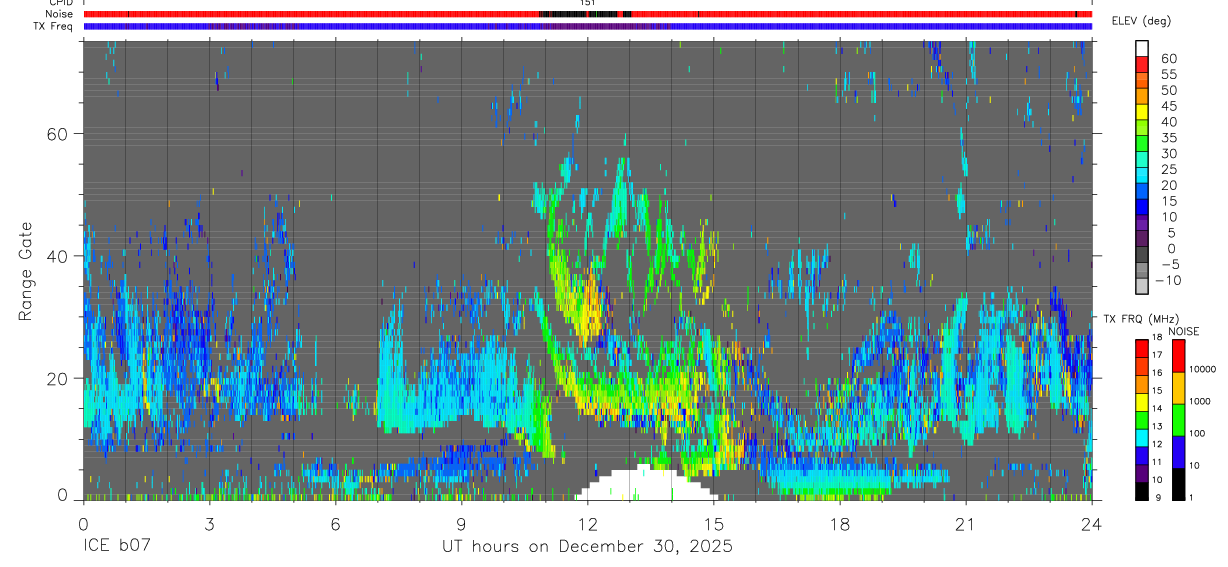This screenshot has height=567, width=1228.
Task: Pick the yellow 40–45 segment of ELEV bar
Action: click(1142, 112)
